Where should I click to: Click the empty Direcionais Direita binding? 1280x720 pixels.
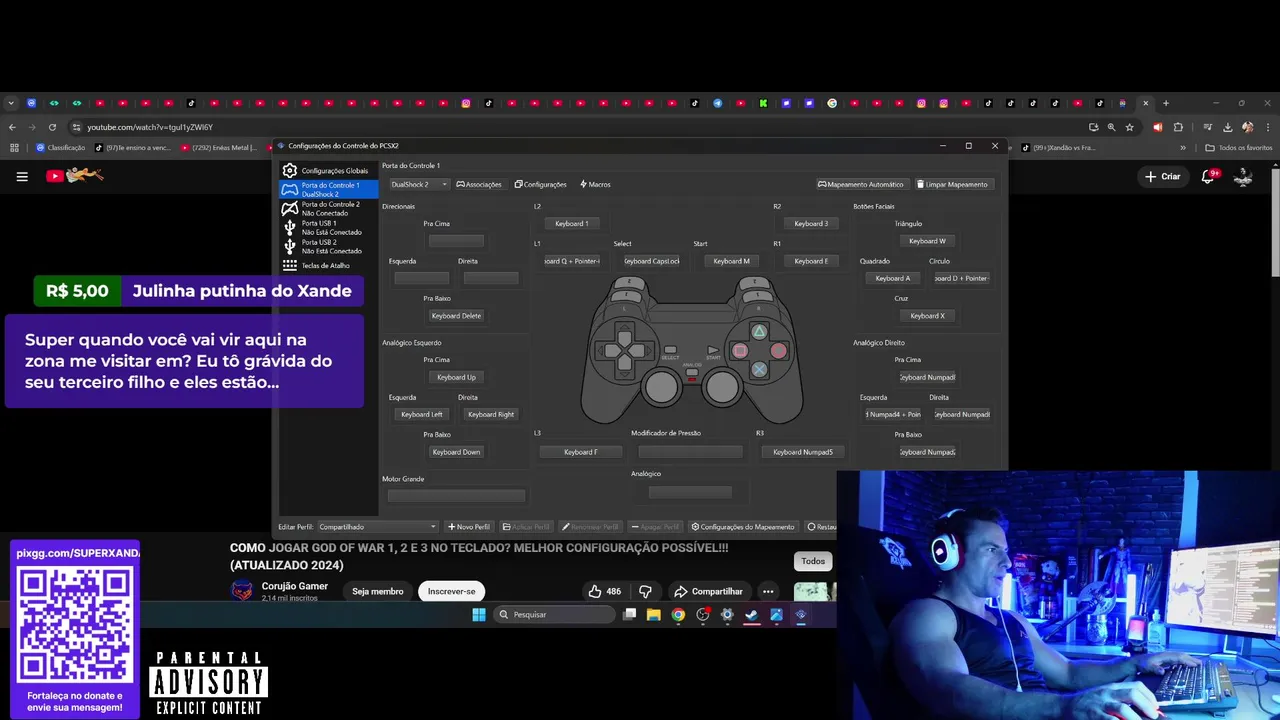pyautogui.click(x=491, y=278)
